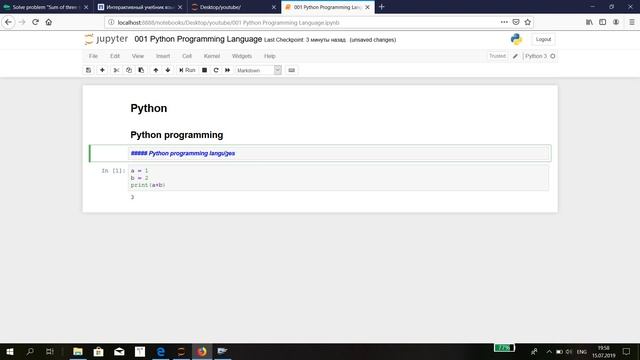This screenshot has height=360, width=640.
Task: Click the Jupyter logo
Action: coord(107,39)
